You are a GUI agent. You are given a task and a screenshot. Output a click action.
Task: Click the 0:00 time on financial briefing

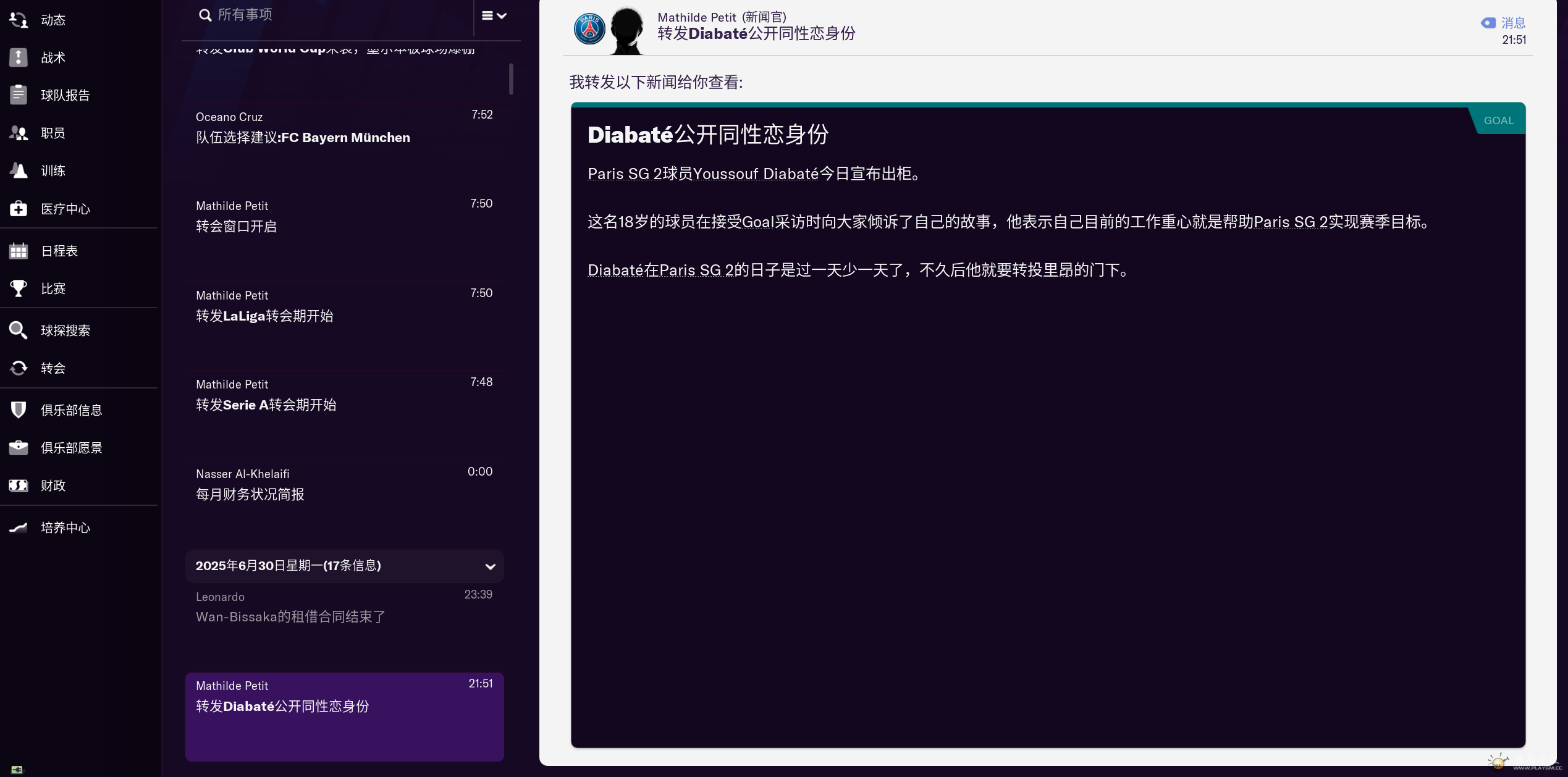pos(480,471)
